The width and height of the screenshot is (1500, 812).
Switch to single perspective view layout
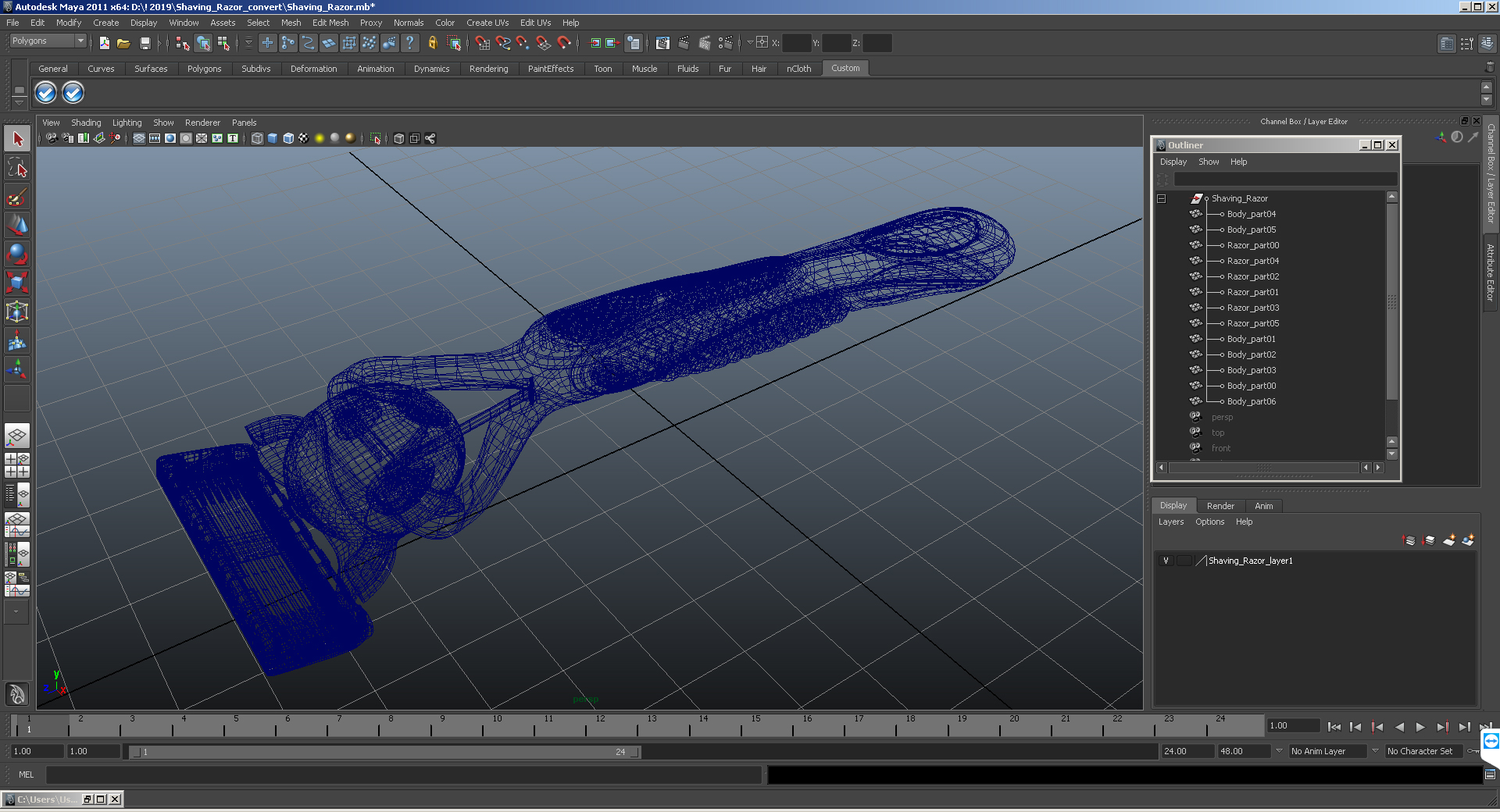point(17,436)
